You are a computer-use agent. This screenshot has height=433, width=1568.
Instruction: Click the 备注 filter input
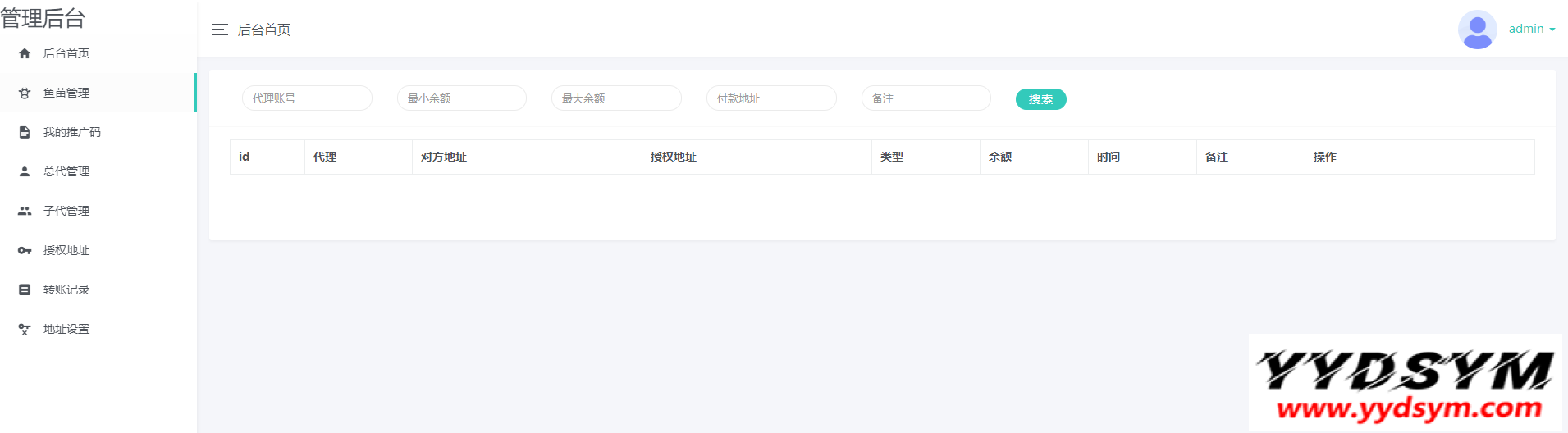(x=926, y=98)
